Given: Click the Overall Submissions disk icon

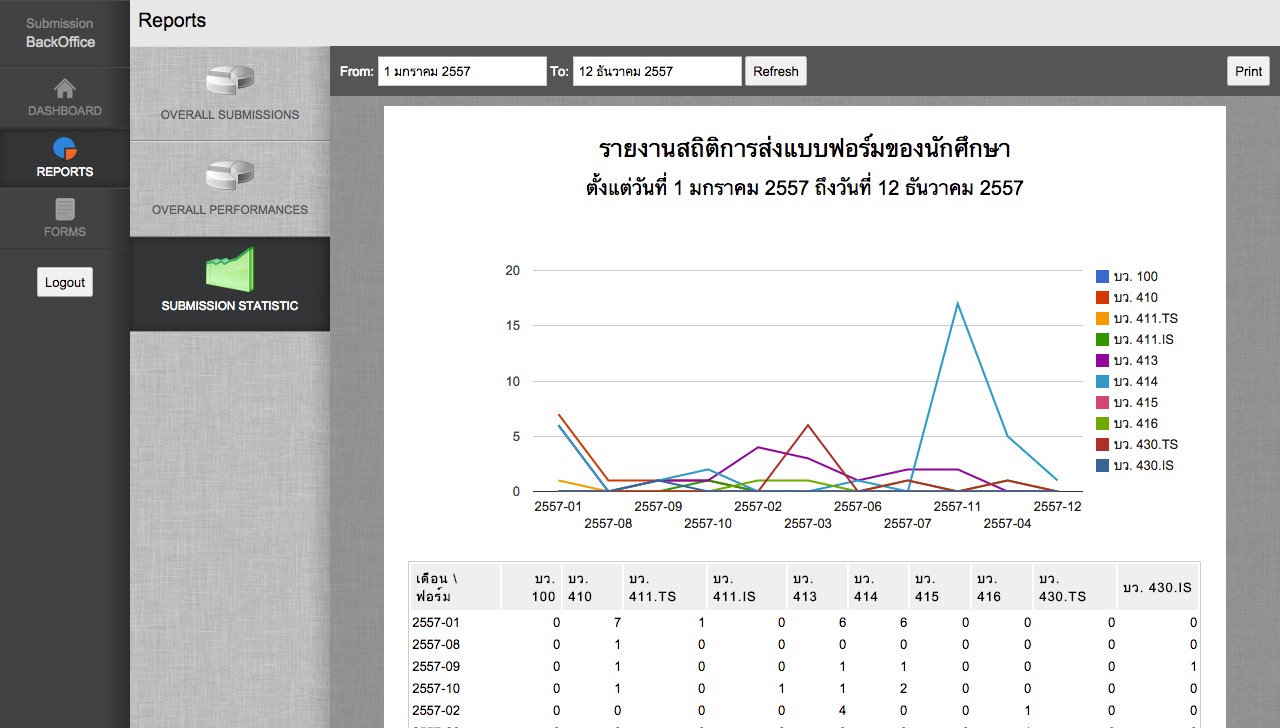Looking at the screenshot, I should [x=229, y=80].
